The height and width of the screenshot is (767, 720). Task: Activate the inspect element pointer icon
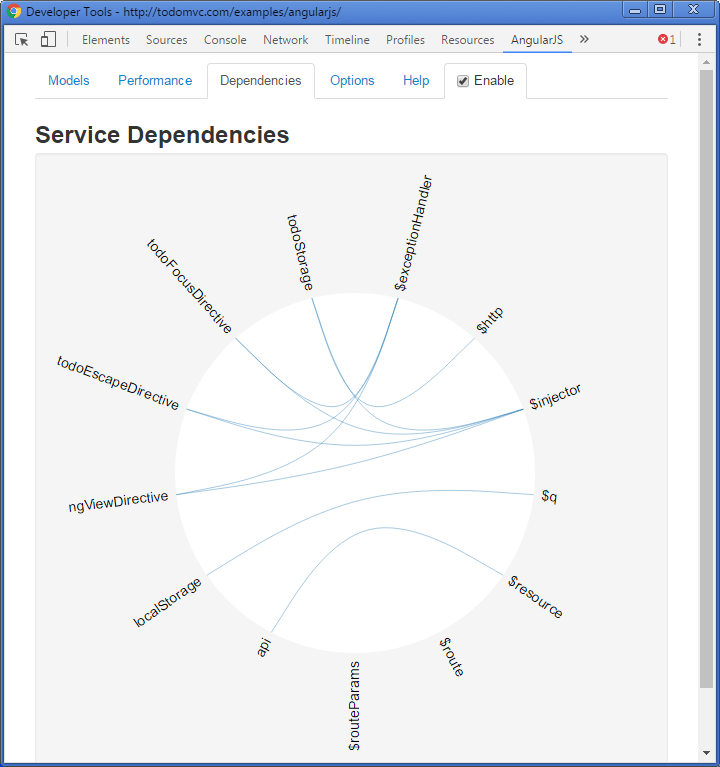(22, 40)
